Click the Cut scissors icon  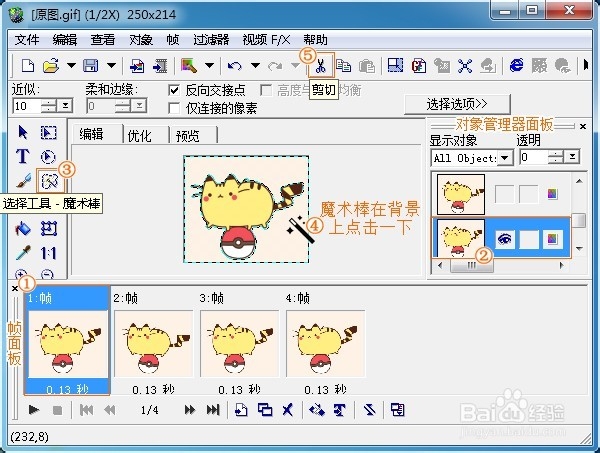(321, 66)
